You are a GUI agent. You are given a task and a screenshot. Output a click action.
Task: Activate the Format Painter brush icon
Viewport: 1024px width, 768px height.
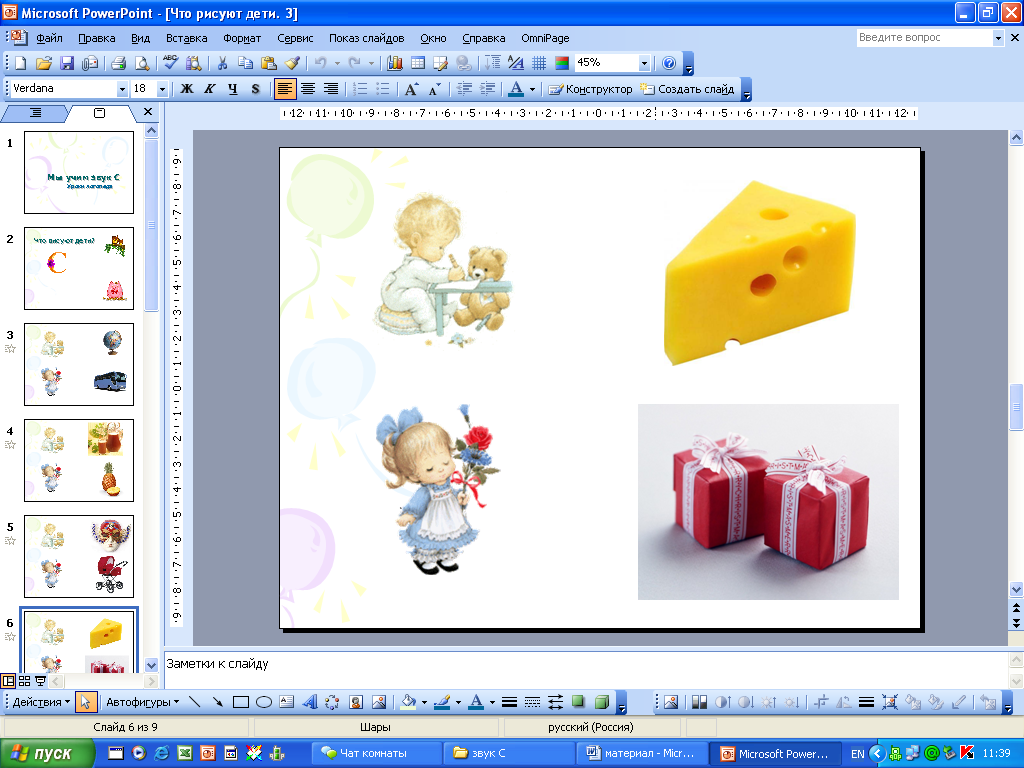[x=292, y=63]
